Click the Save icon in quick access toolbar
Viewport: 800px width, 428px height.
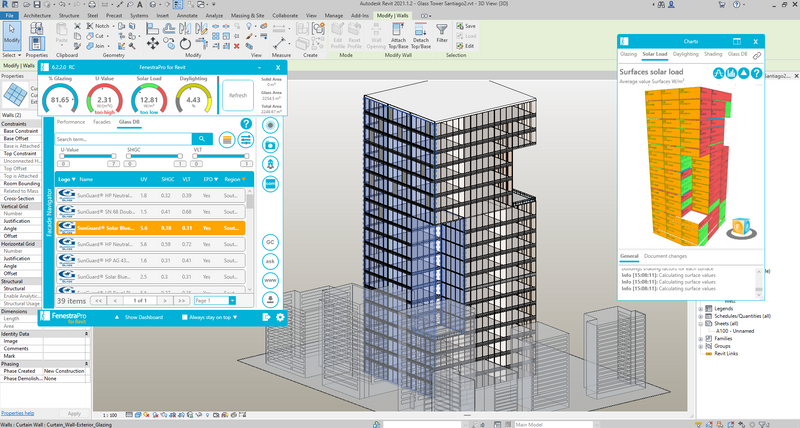(x=37, y=5)
